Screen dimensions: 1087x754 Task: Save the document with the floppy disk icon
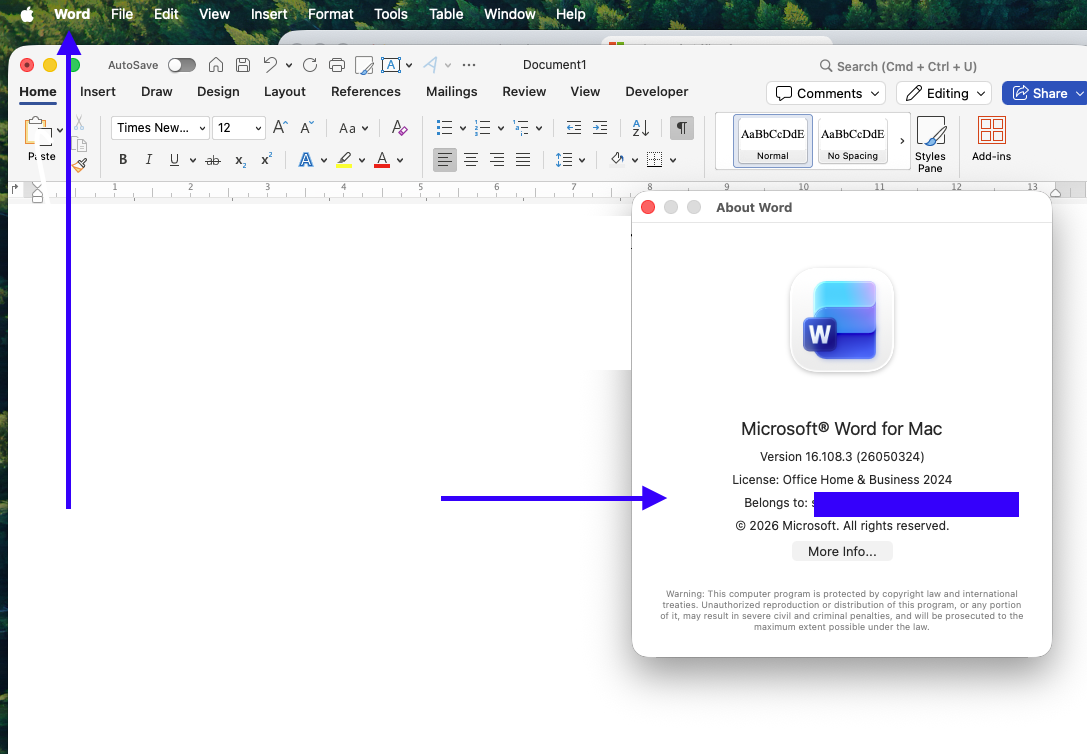pos(243,65)
